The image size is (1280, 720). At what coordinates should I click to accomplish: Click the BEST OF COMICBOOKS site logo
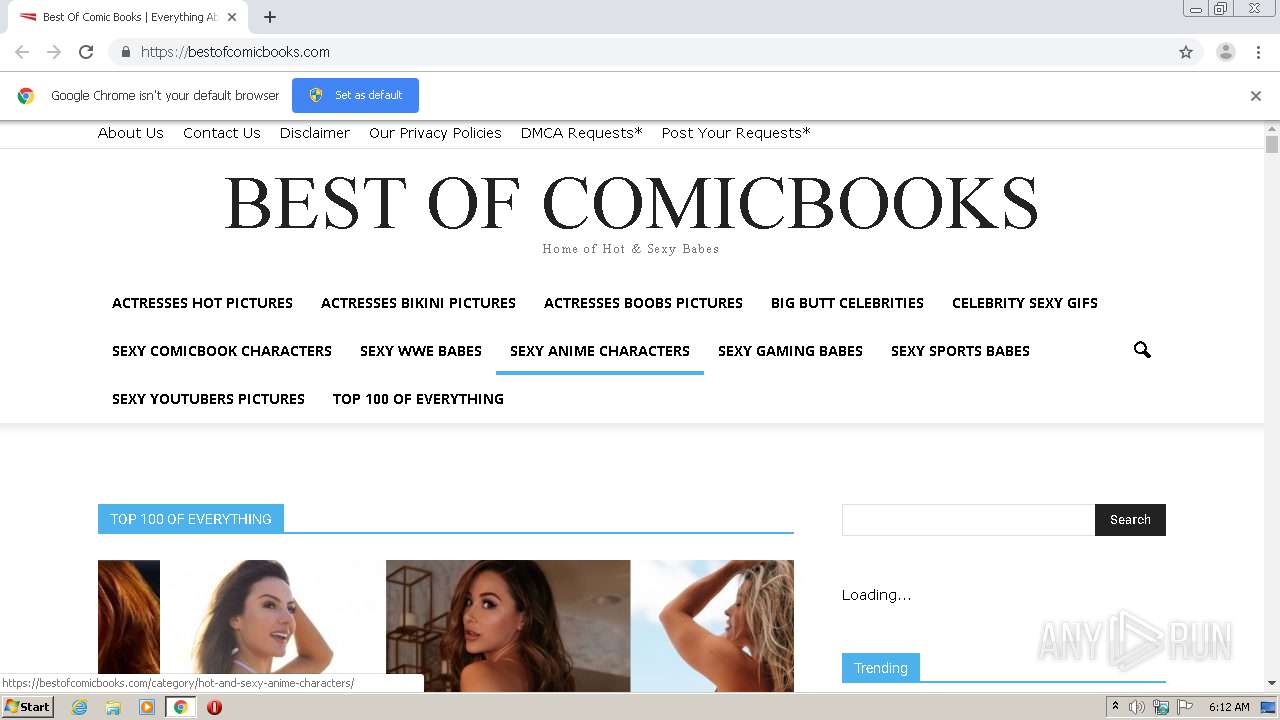[x=631, y=203]
